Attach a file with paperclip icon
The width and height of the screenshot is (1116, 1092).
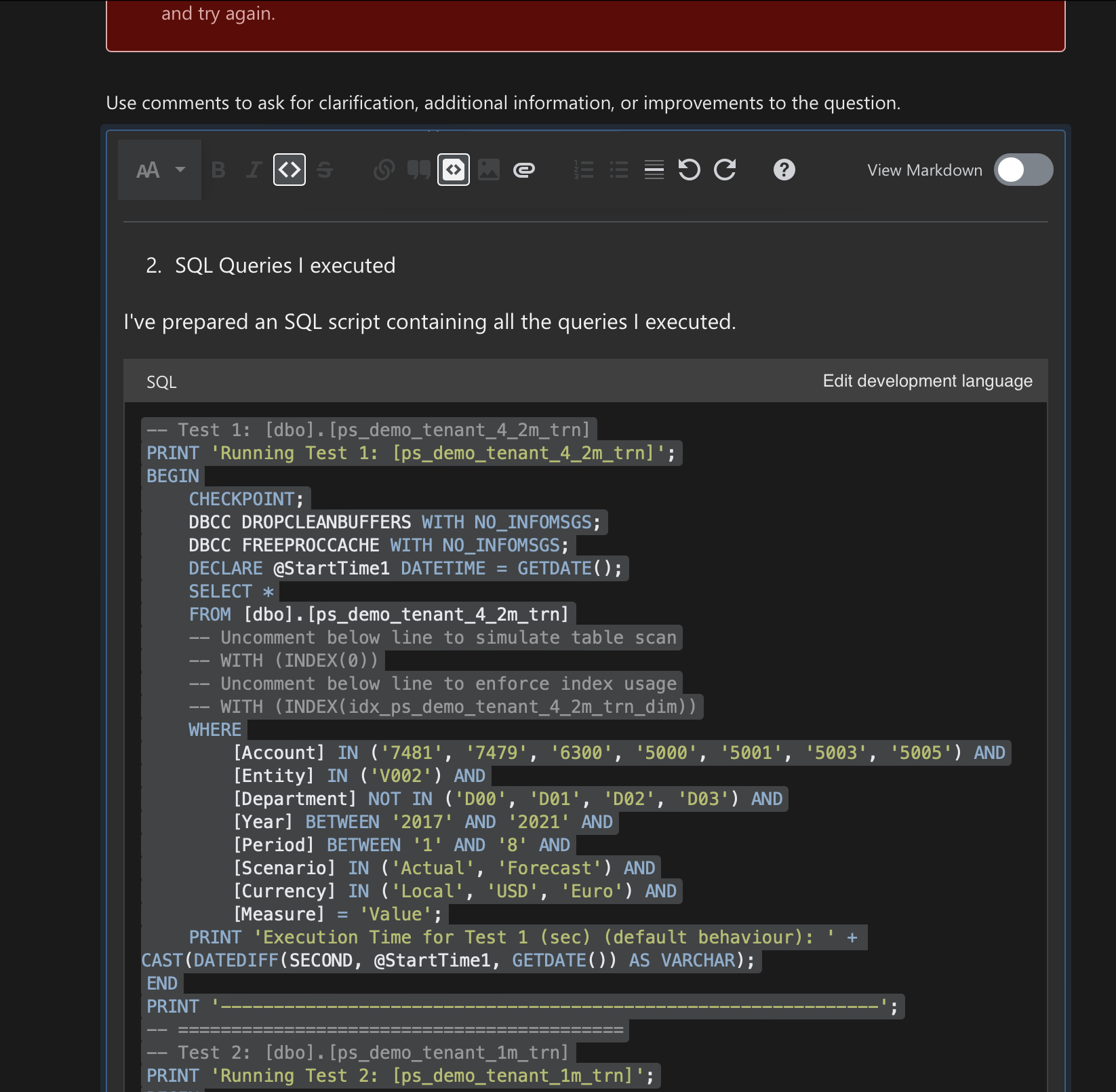click(x=524, y=170)
